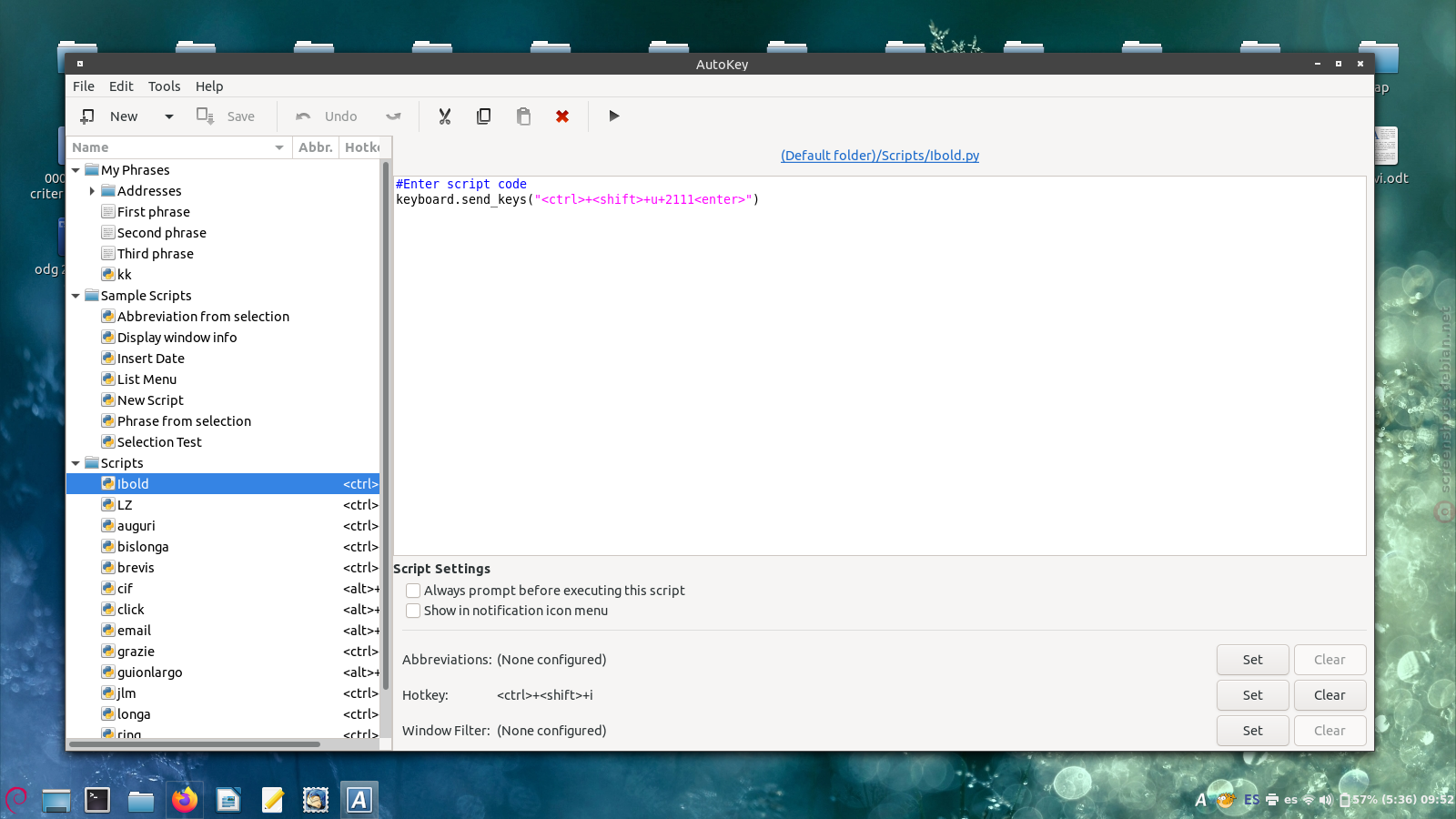Launch Firefox from the taskbar
Viewport: 1456px width, 819px height.
tap(185, 800)
